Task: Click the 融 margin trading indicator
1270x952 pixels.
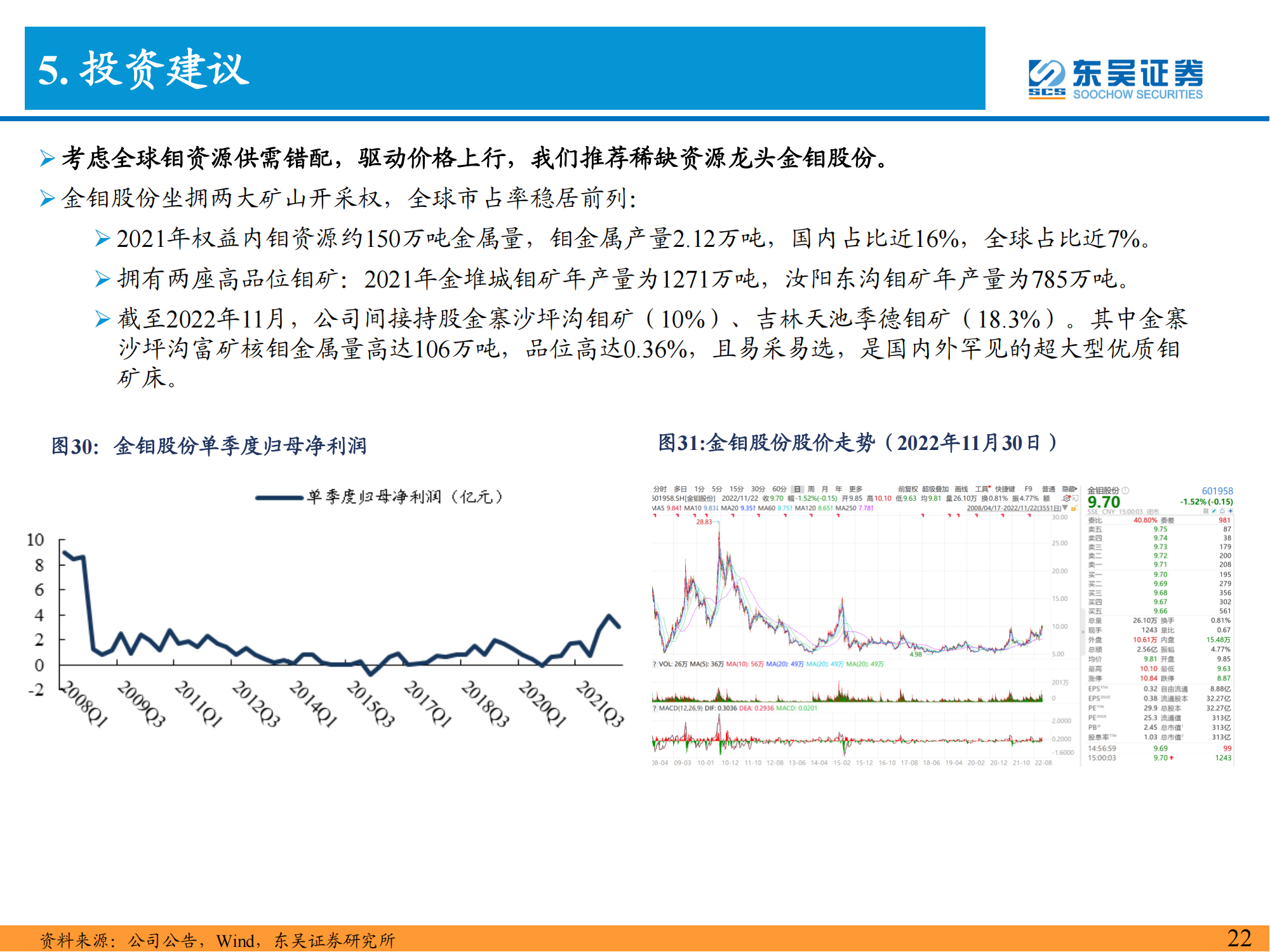Action: pyautogui.click(x=1206, y=511)
